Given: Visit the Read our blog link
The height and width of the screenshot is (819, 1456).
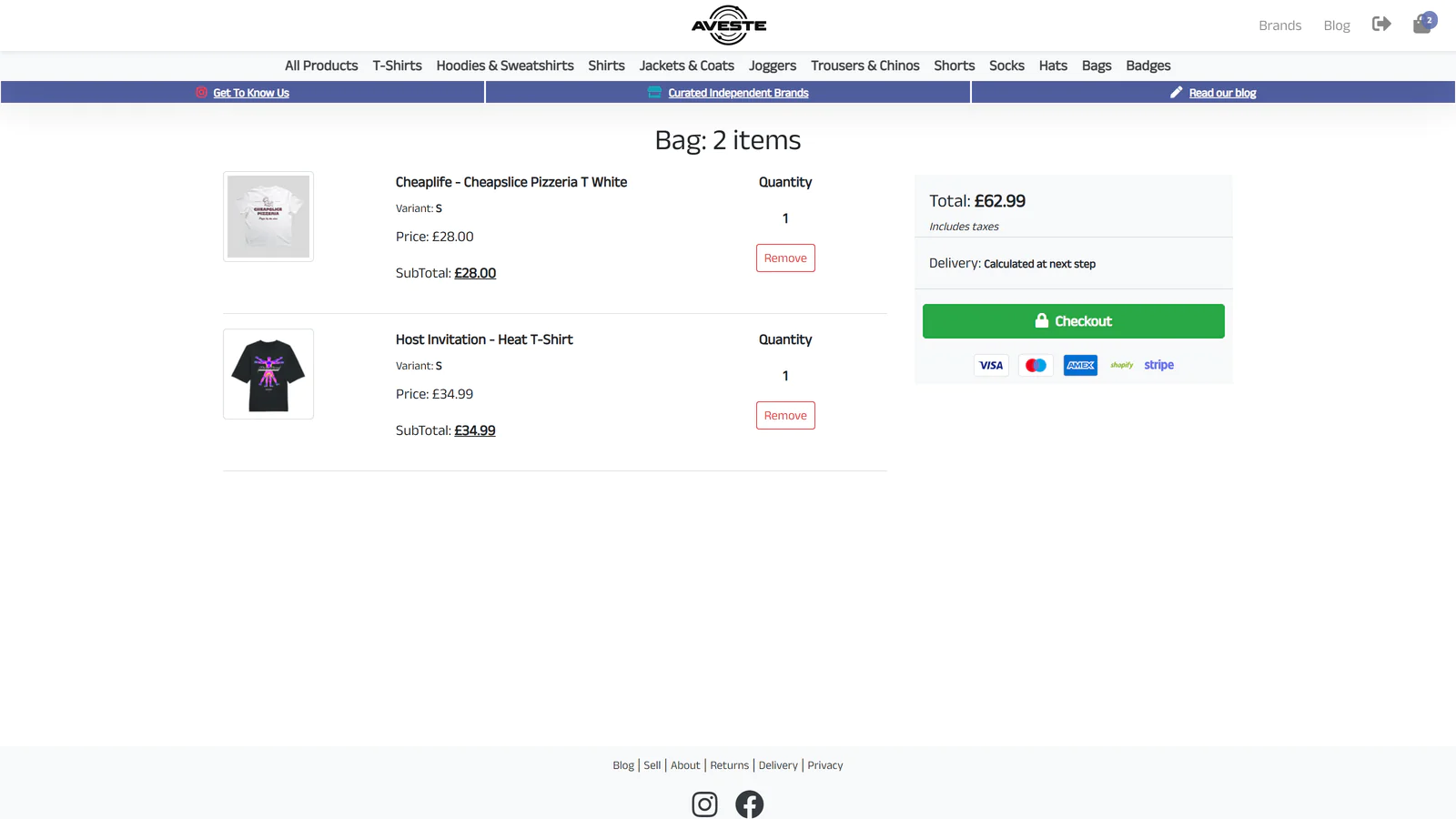Looking at the screenshot, I should [x=1222, y=93].
